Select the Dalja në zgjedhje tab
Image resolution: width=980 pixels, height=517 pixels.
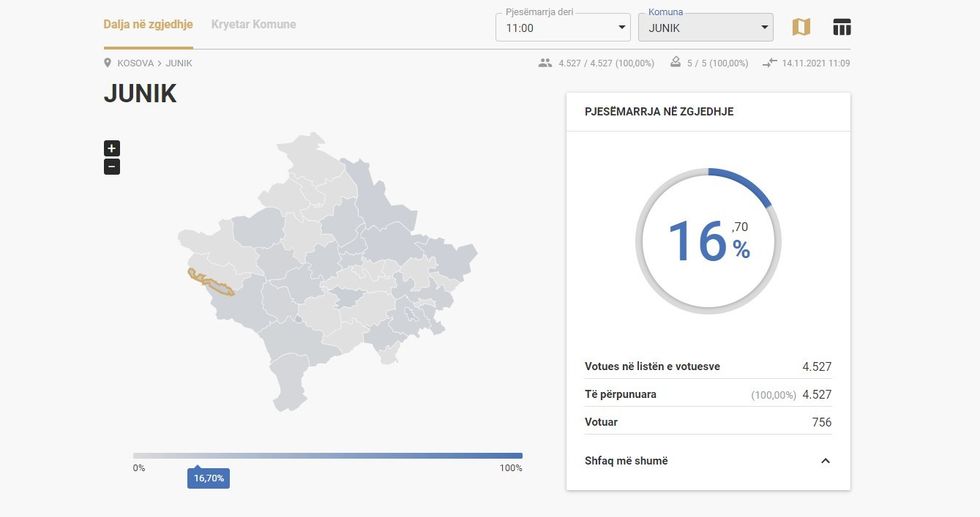click(x=148, y=24)
